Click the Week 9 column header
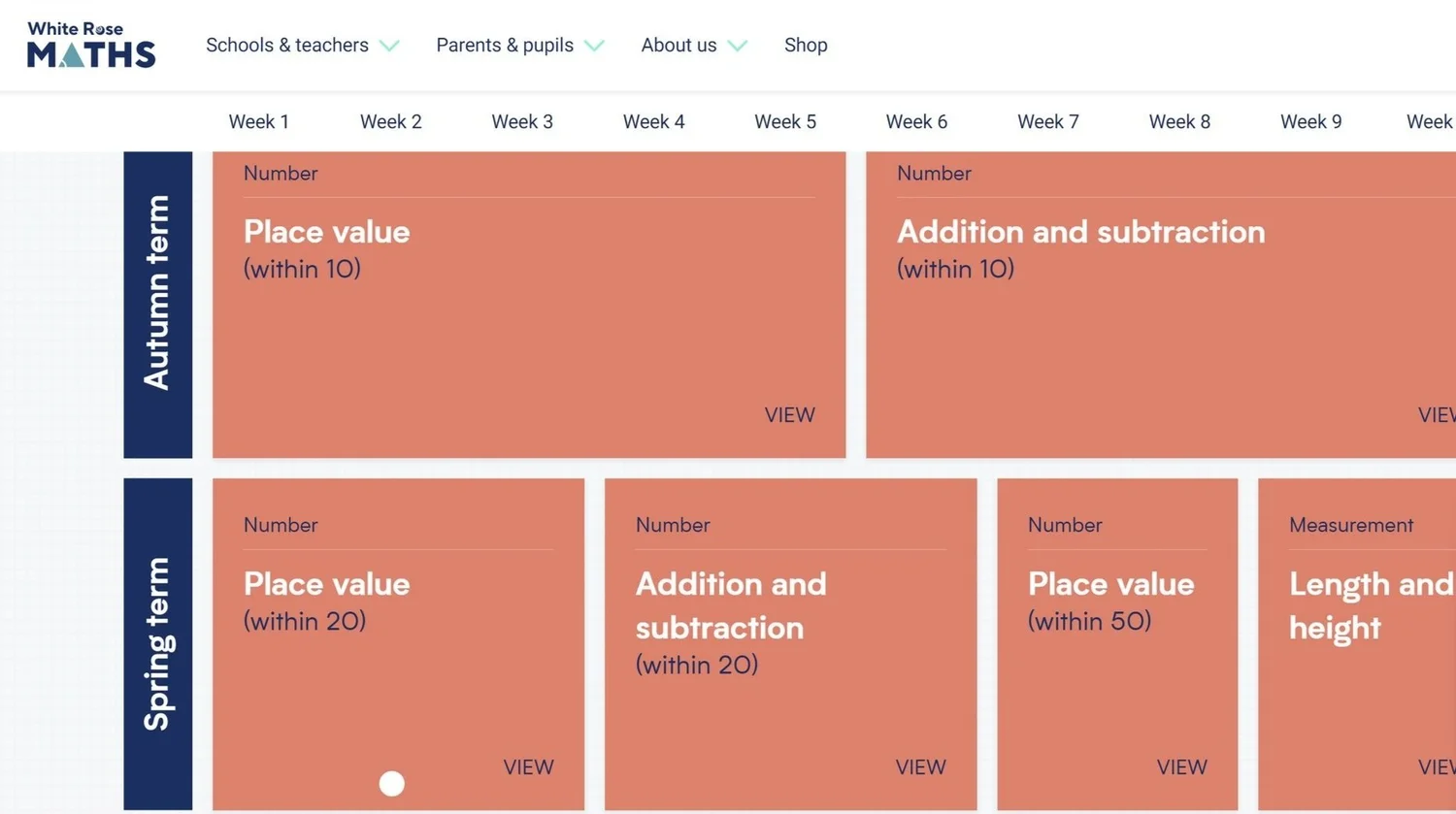 click(1310, 121)
